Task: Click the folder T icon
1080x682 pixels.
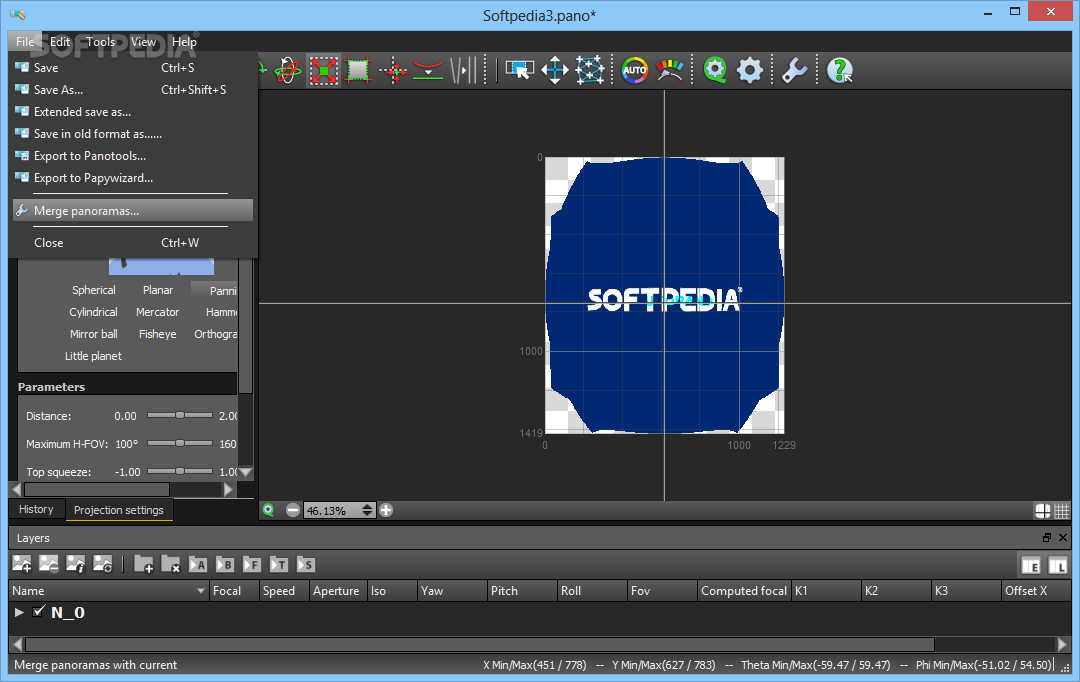Action: (278, 564)
